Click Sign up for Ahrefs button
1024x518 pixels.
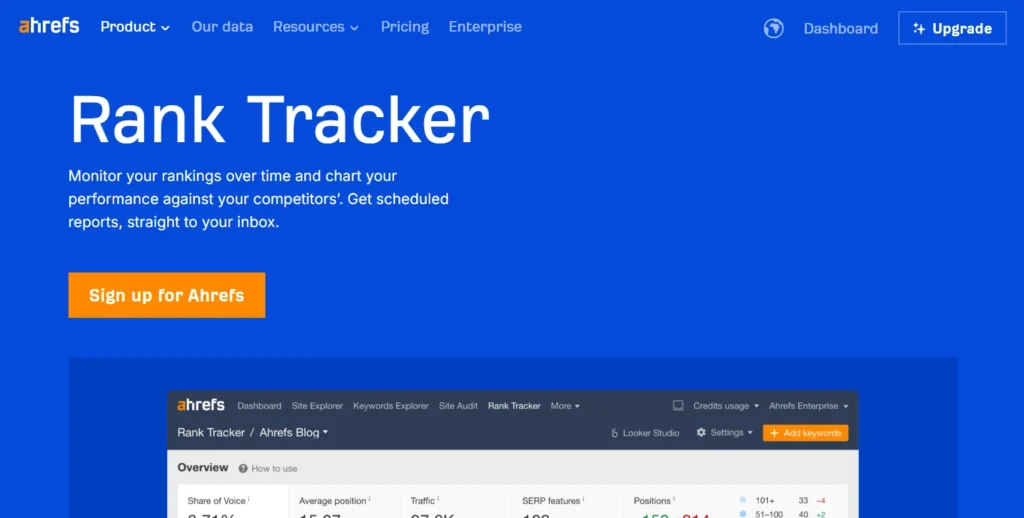[x=167, y=295]
